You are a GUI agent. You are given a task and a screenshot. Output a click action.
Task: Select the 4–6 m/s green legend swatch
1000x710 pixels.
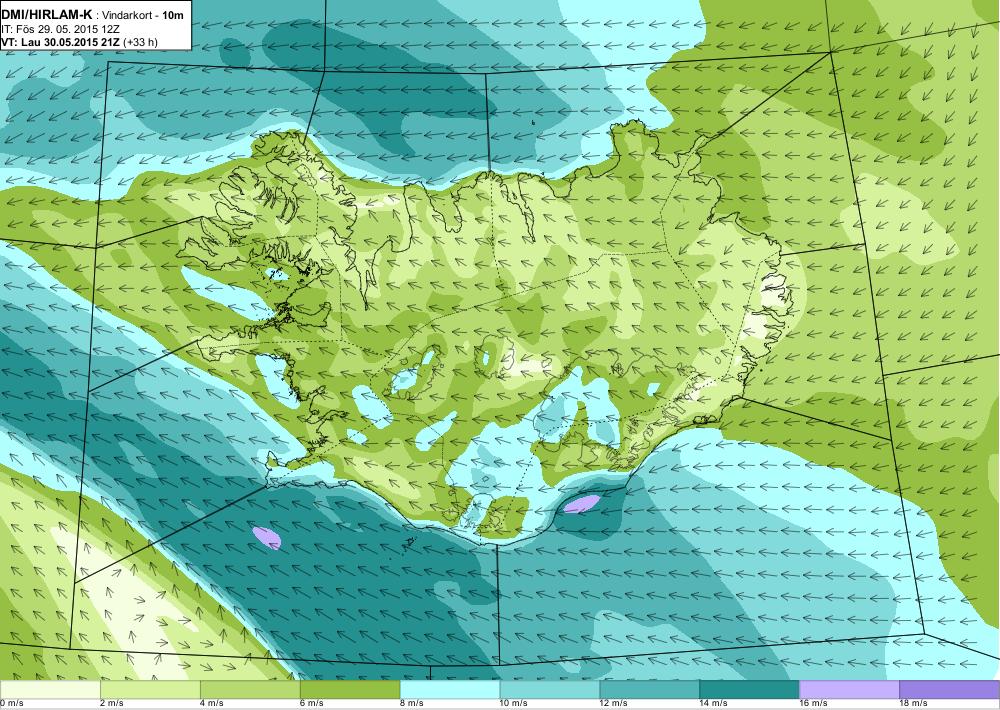tap(250, 689)
